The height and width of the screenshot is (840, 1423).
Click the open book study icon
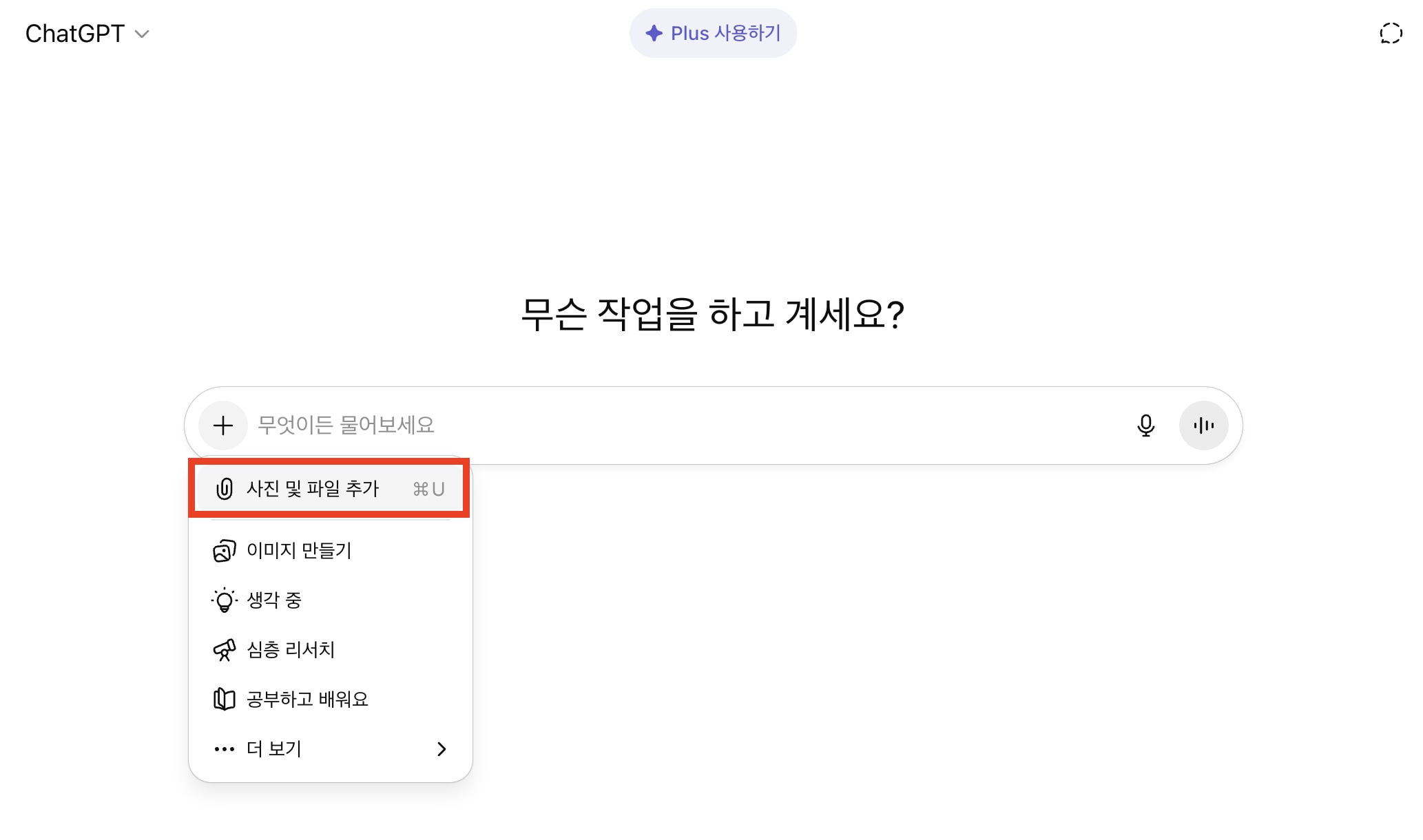pyautogui.click(x=224, y=700)
